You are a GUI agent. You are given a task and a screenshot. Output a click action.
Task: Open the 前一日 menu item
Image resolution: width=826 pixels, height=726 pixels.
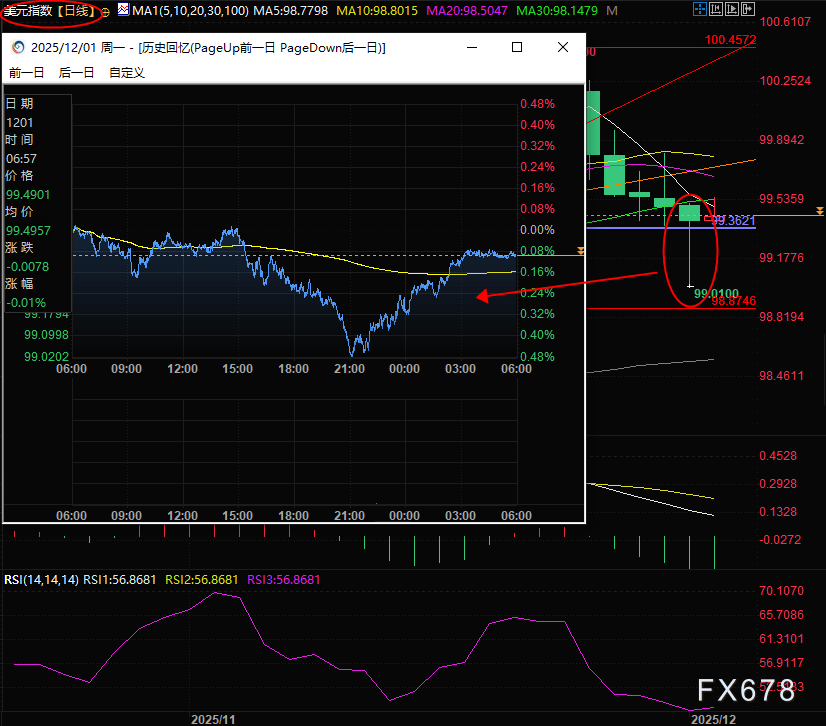27,72
